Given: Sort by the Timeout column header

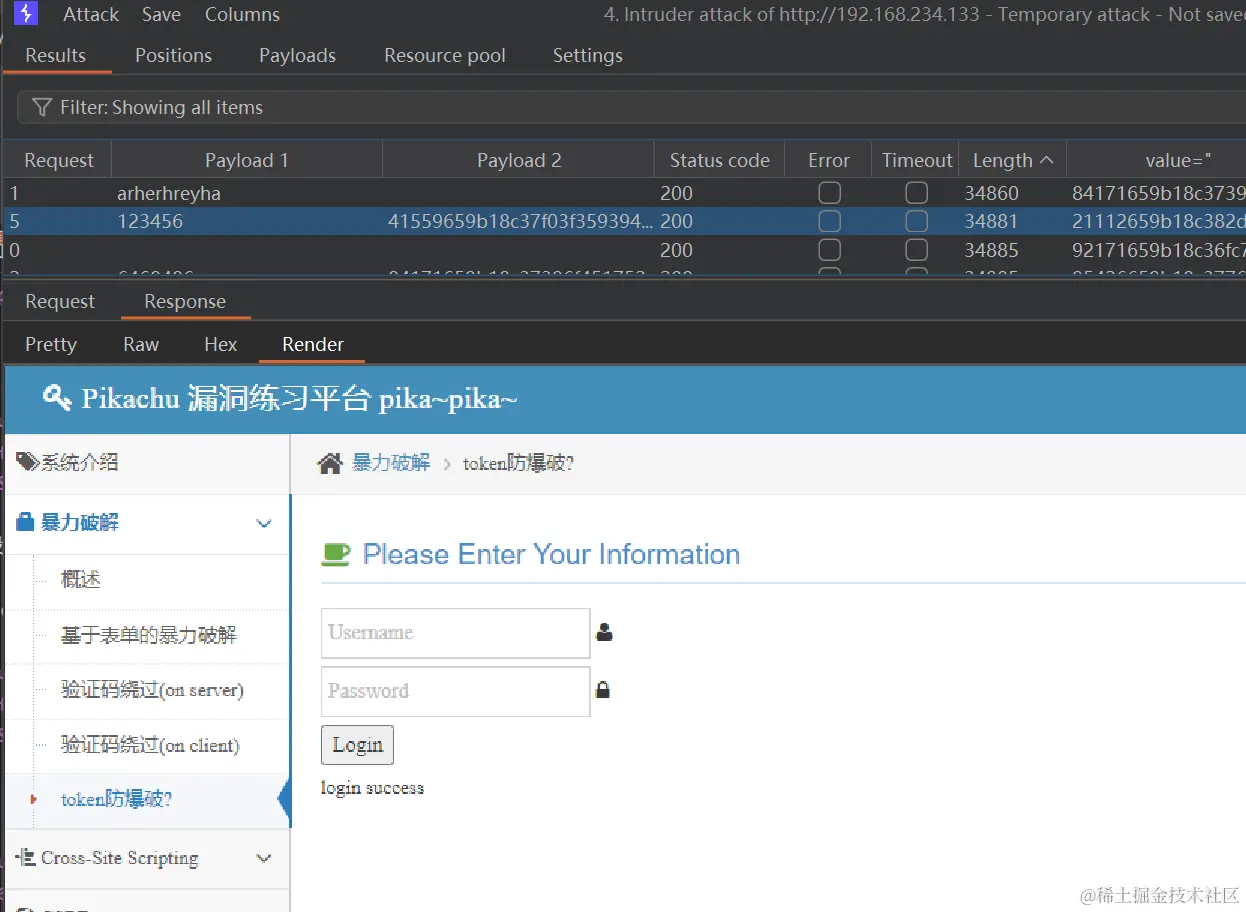Looking at the screenshot, I should pyautogui.click(x=917, y=160).
